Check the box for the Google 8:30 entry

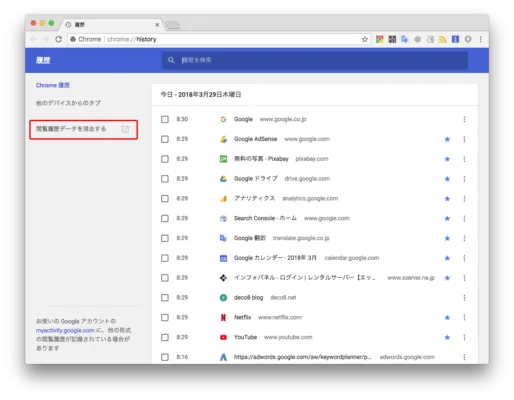click(165, 119)
